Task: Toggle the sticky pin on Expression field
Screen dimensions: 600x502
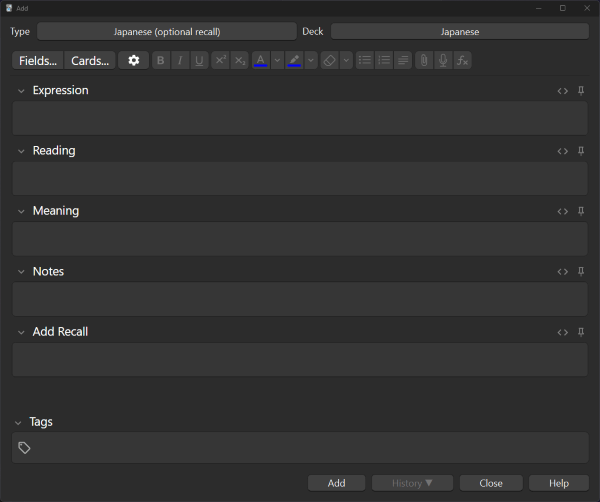Action: point(581,91)
